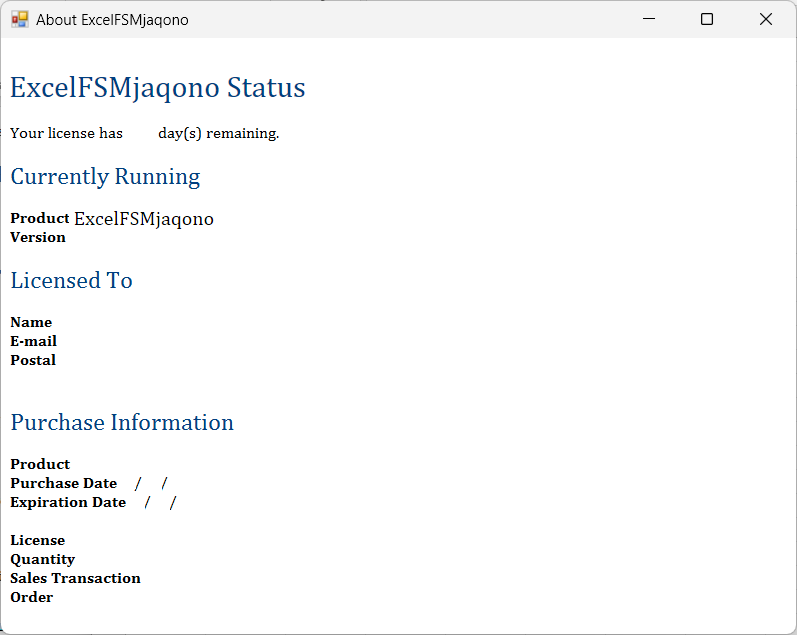Click 'day(s) remaining.' text
This screenshot has width=797, height=635.
pos(219,133)
